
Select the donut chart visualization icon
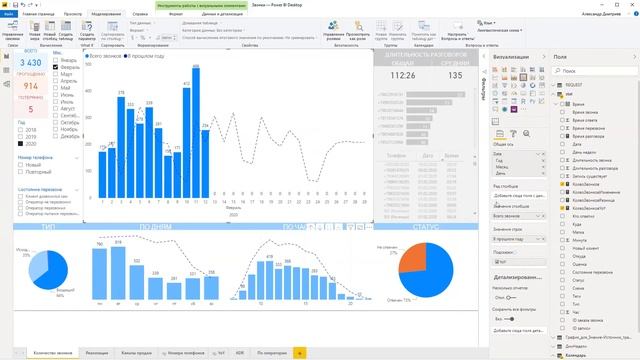[533, 85]
